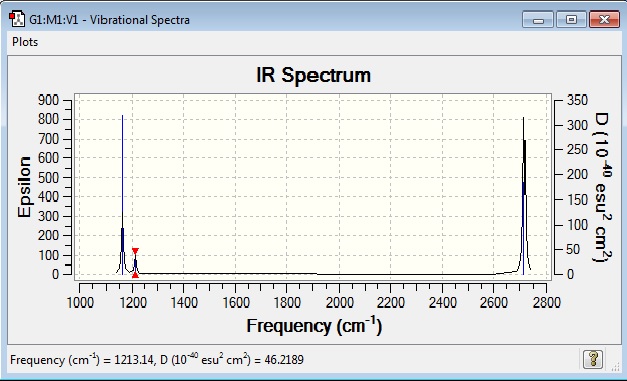
Task: Click the 900 tick on Epsilon axis
Action: (x=48, y=100)
